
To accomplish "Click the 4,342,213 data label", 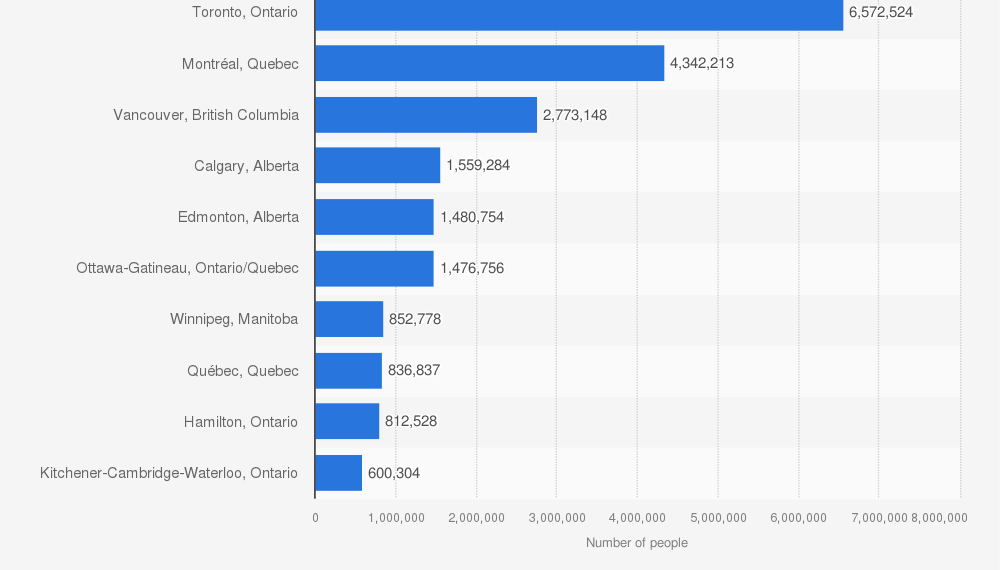I will click(702, 63).
